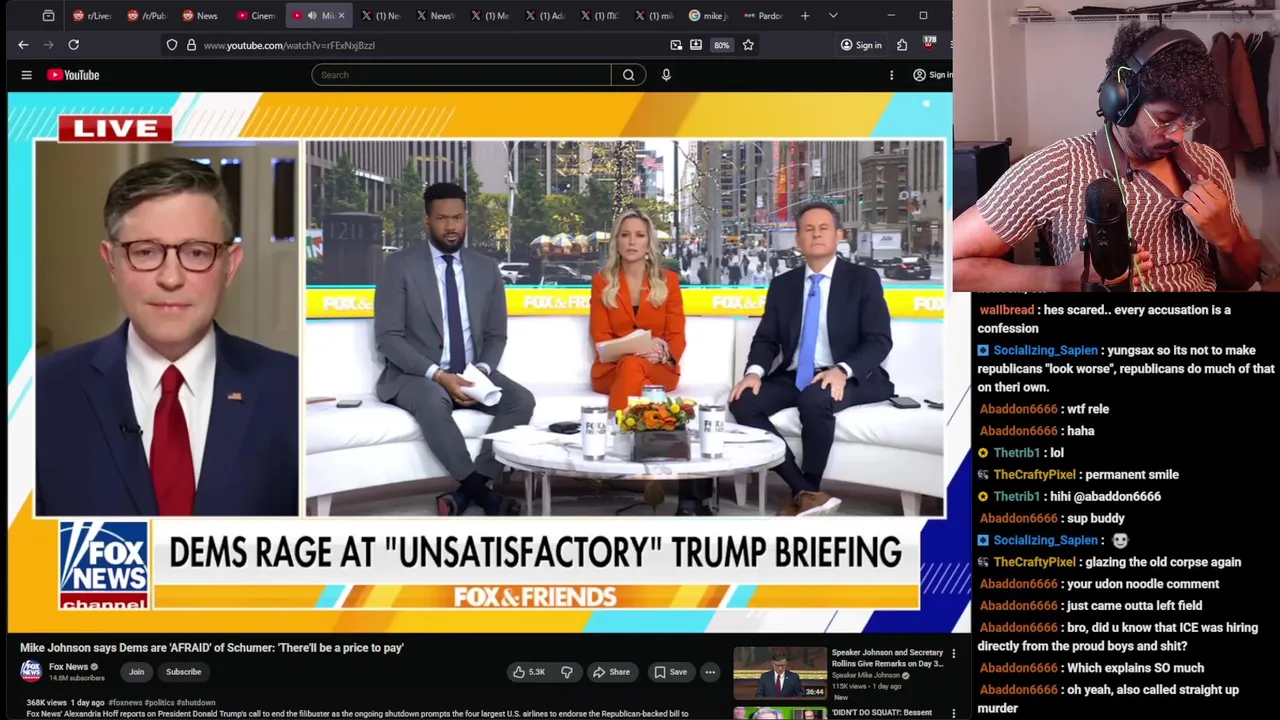The height and width of the screenshot is (720, 1280).
Task: Click Thetrib1 username beside 'lol'
Action: [x=1016, y=453]
